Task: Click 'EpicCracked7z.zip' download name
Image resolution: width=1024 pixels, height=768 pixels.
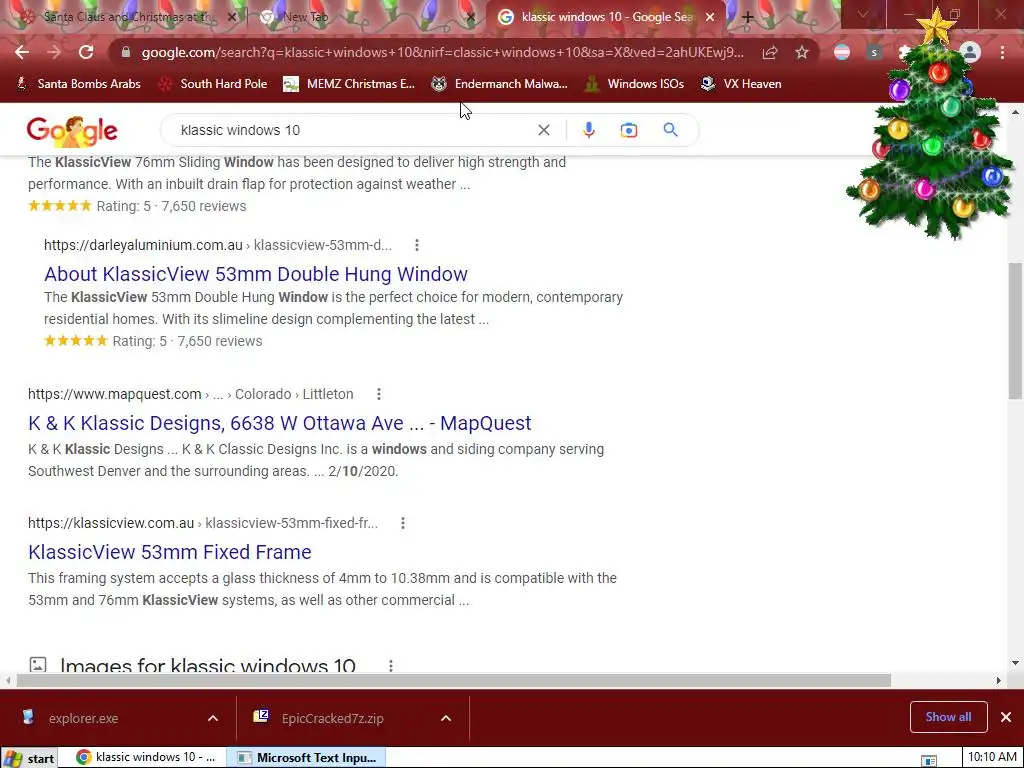Action: tap(332, 718)
